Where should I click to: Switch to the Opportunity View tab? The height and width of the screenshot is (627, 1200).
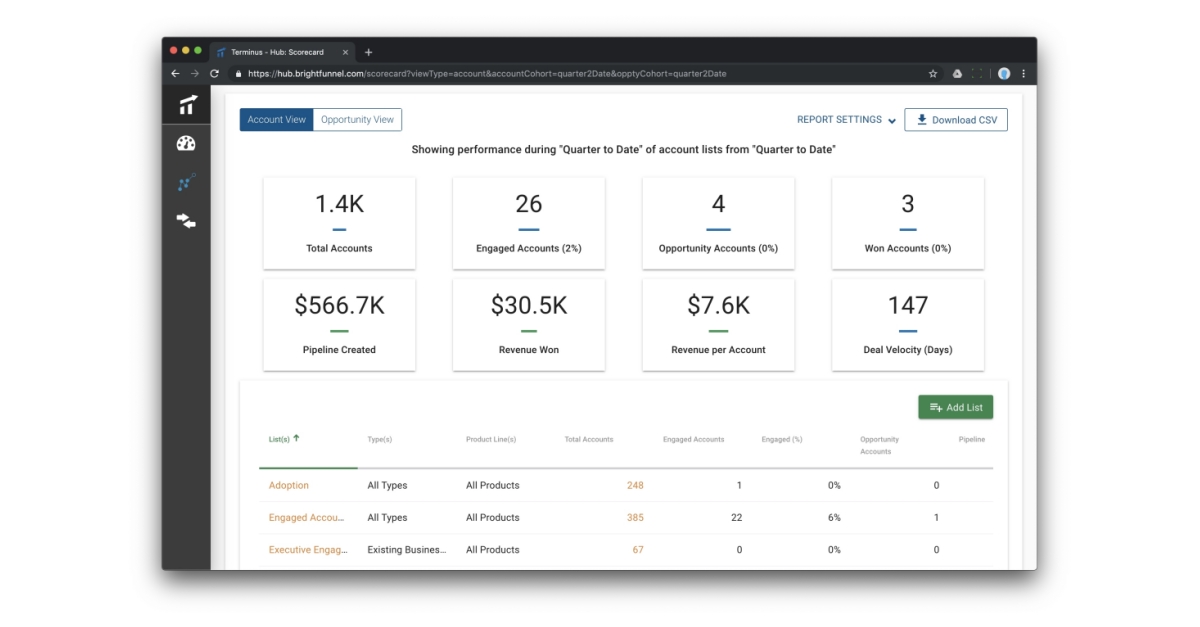pyautogui.click(x=358, y=119)
